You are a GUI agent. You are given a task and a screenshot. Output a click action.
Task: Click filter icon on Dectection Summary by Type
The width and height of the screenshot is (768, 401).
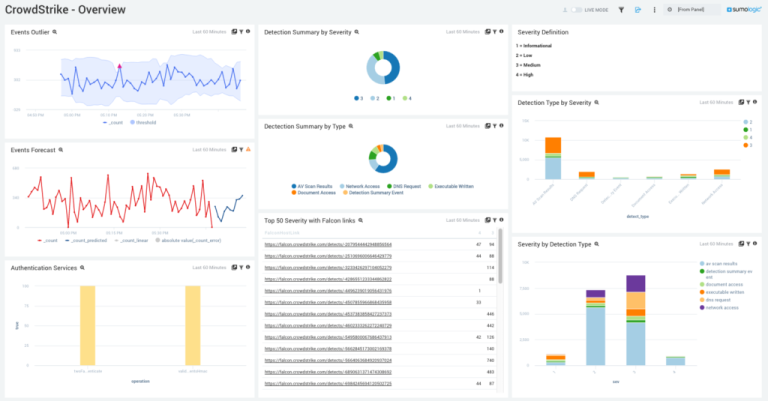coord(495,126)
